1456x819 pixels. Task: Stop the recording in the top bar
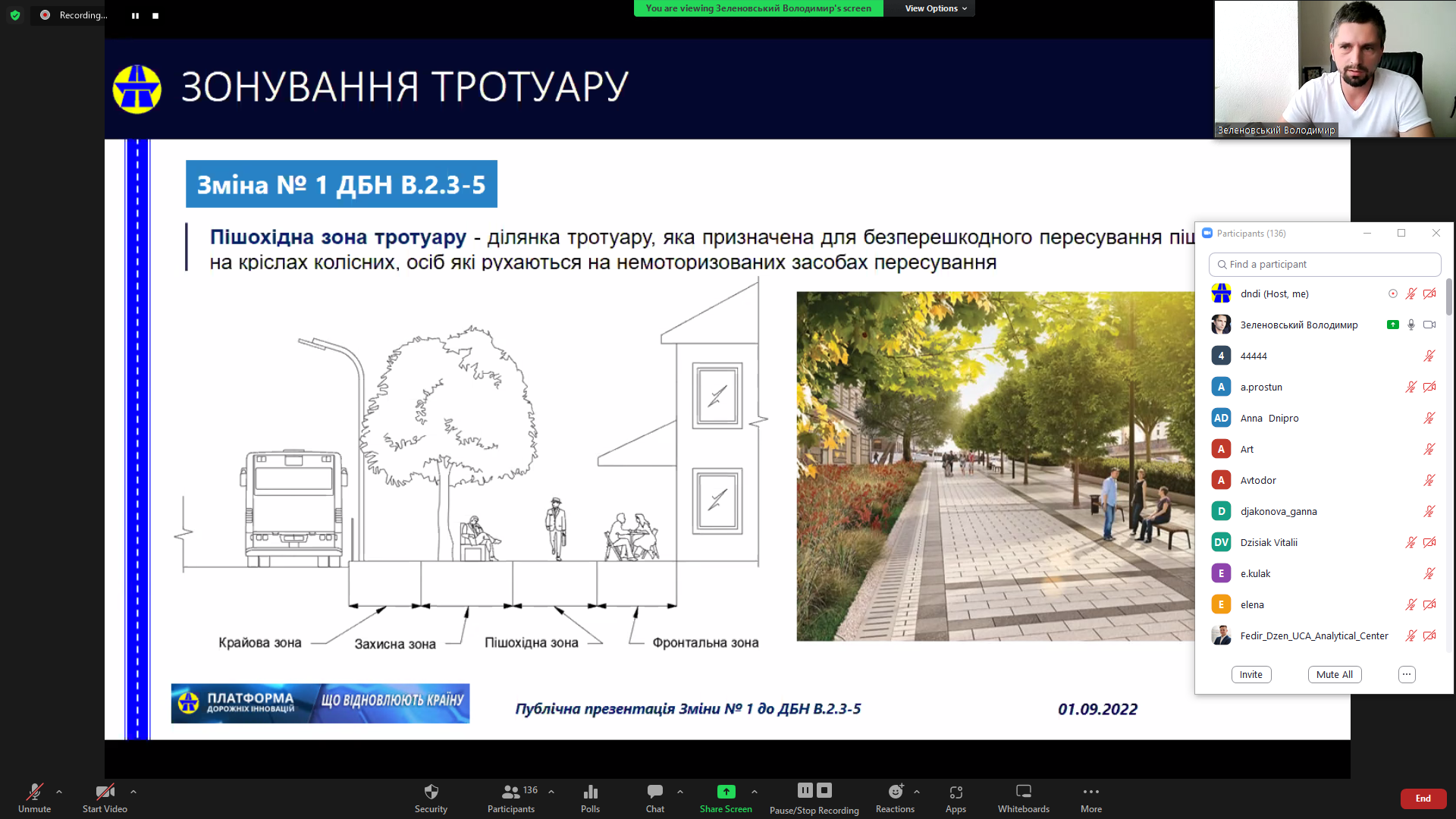[x=155, y=15]
